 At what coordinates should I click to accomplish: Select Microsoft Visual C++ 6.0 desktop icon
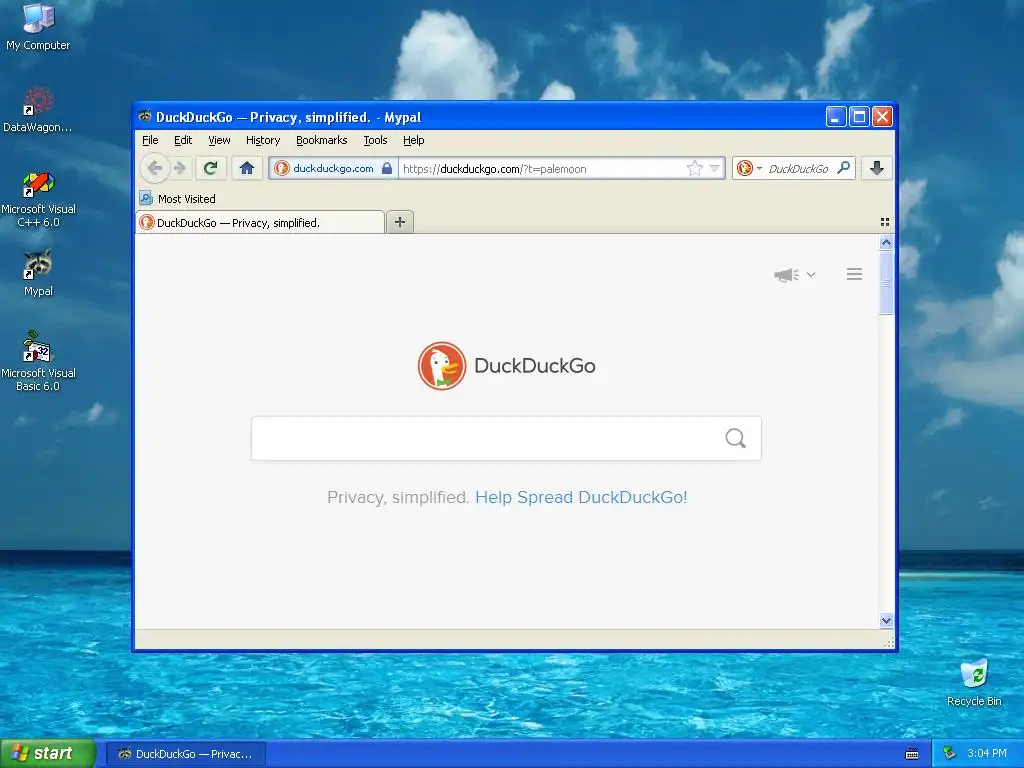pos(38,199)
